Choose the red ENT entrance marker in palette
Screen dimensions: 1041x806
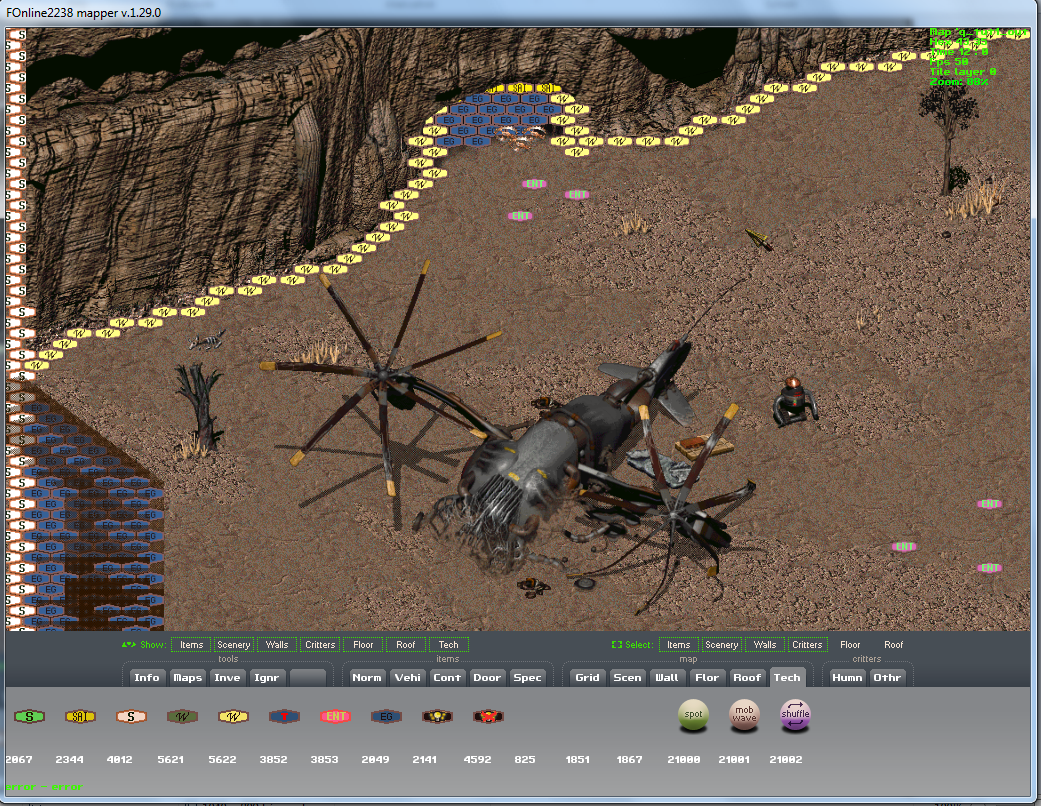pyautogui.click(x=335, y=716)
